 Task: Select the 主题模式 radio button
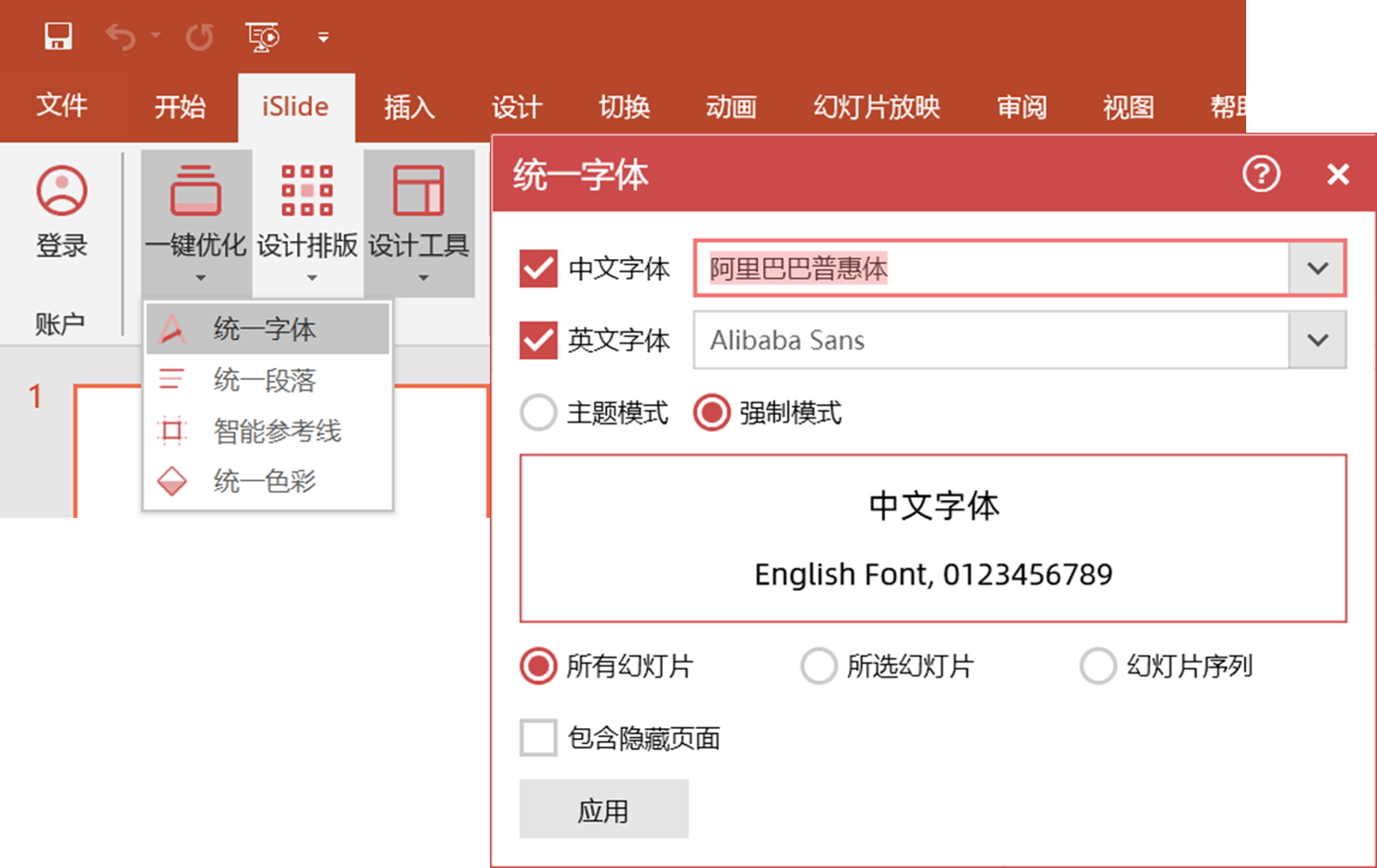538,413
